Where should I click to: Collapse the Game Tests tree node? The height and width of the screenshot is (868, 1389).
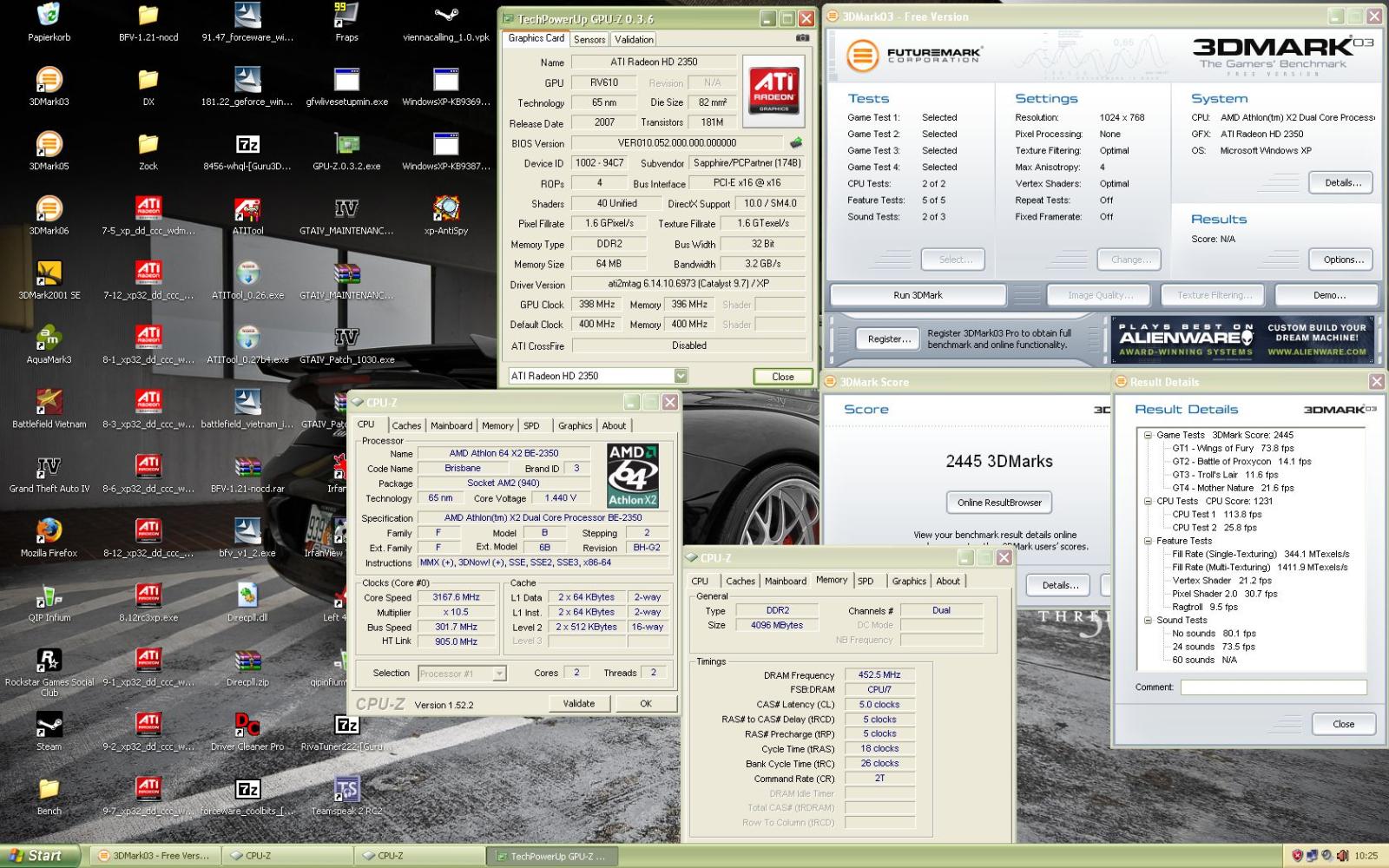(x=1148, y=435)
